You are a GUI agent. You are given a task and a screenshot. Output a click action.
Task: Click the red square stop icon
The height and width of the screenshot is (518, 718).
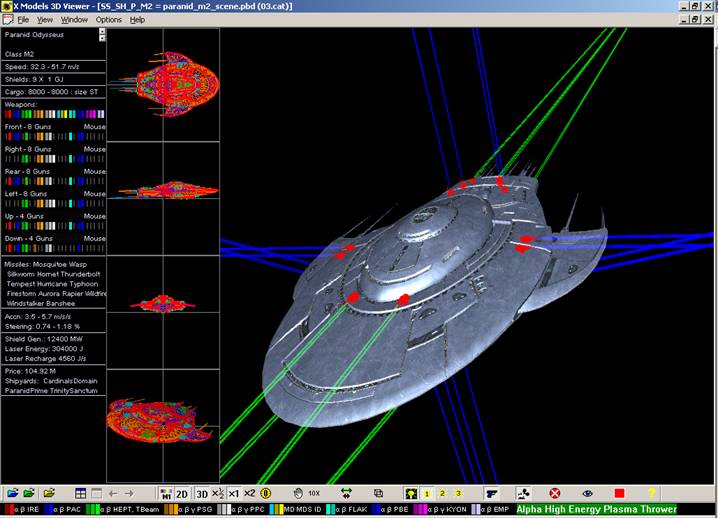[x=619, y=493]
